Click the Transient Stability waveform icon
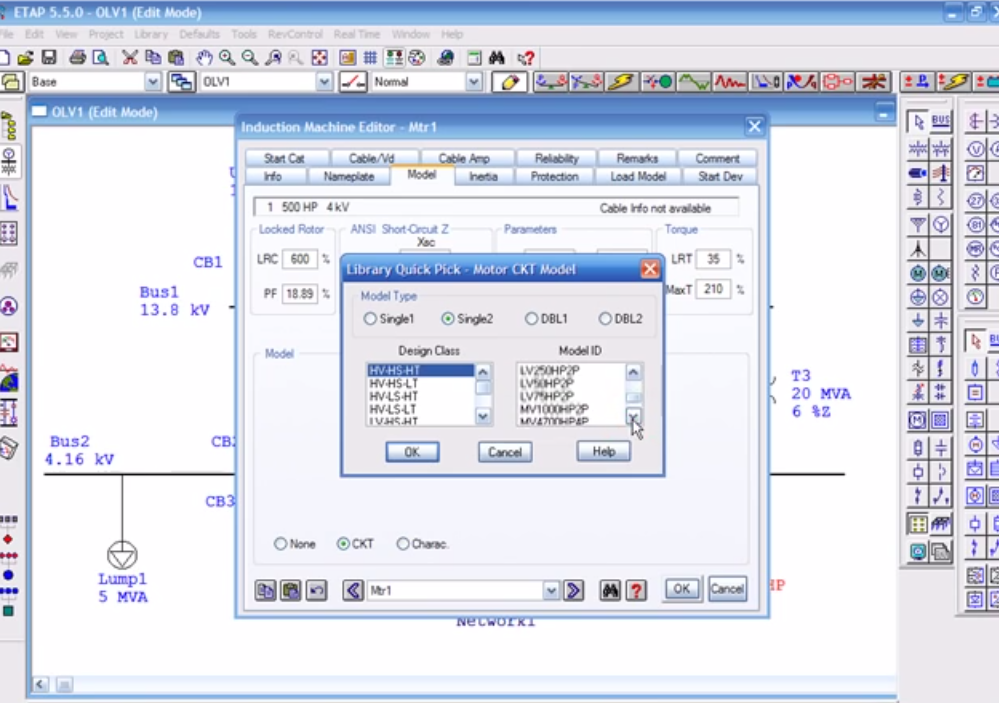The width and height of the screenshot is (999, 703). 729,82
